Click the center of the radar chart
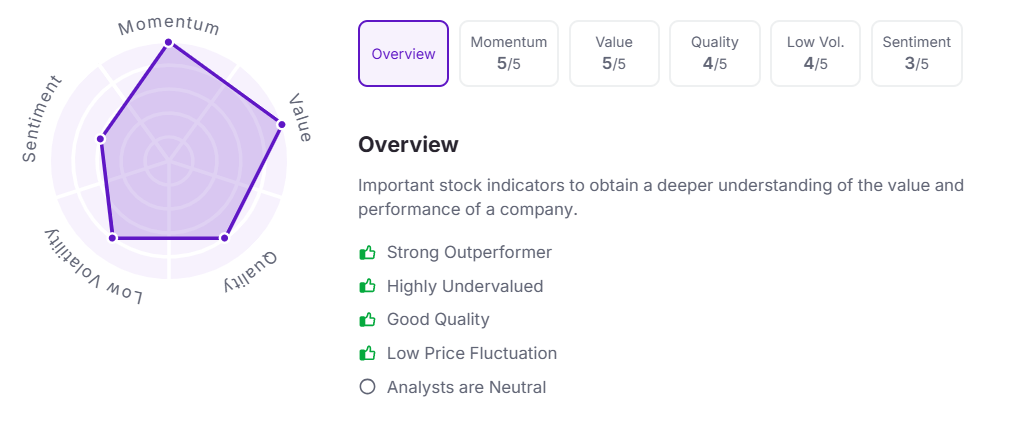Viewport: 1013px width, 441px height. pos(168,159)
